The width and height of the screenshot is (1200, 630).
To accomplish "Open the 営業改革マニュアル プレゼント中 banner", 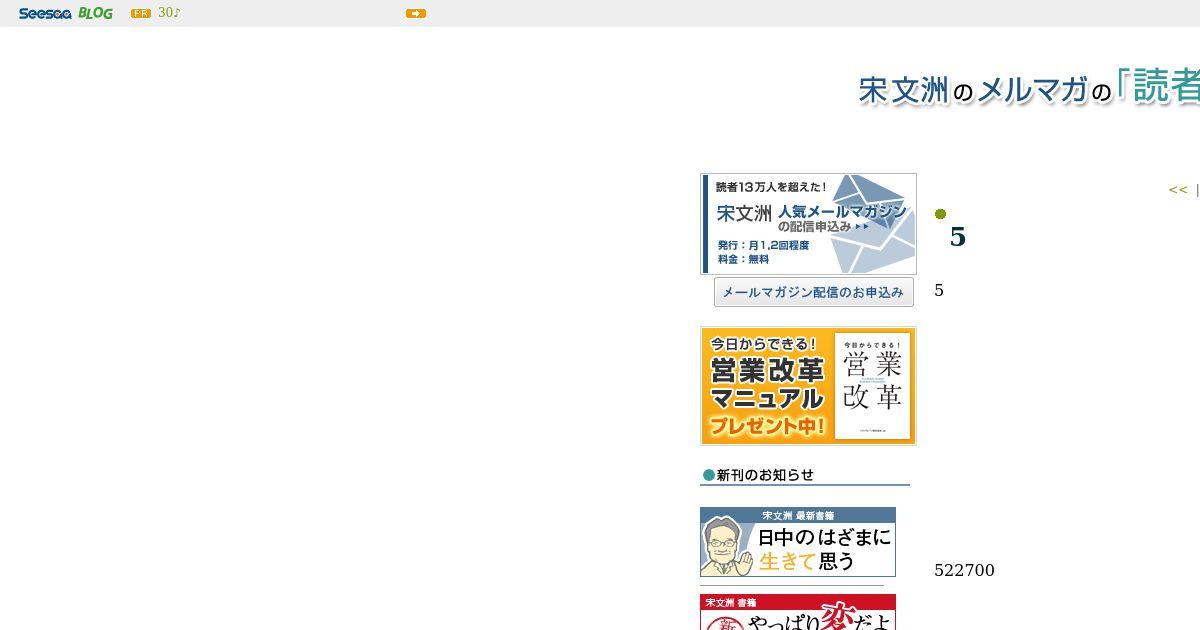I will [x=808, y=386].
